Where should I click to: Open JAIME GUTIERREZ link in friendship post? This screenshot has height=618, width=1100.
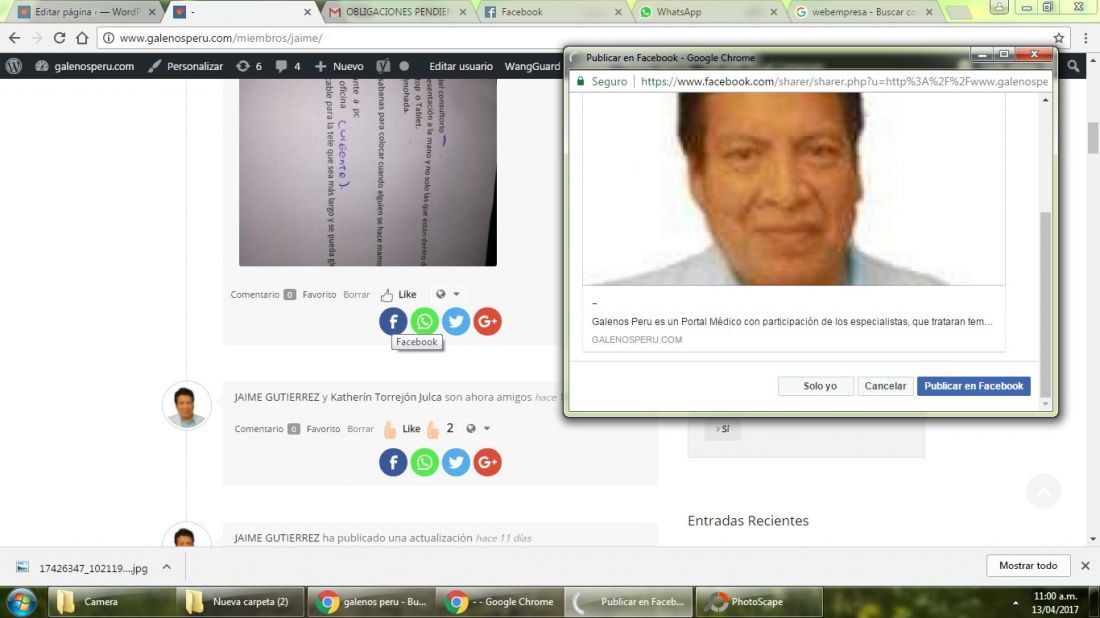(277, 397)
